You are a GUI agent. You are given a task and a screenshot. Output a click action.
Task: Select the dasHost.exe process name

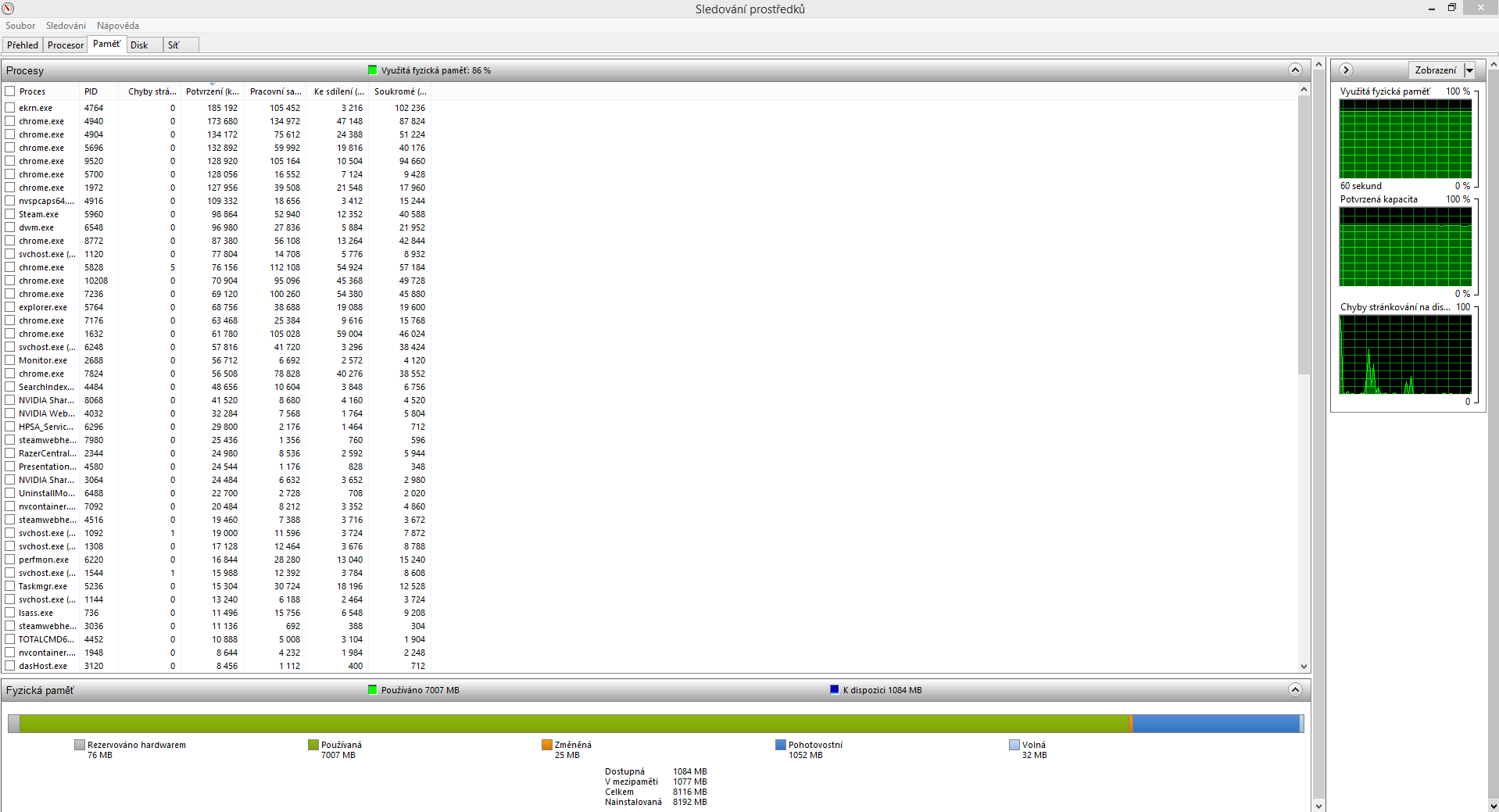43,666
